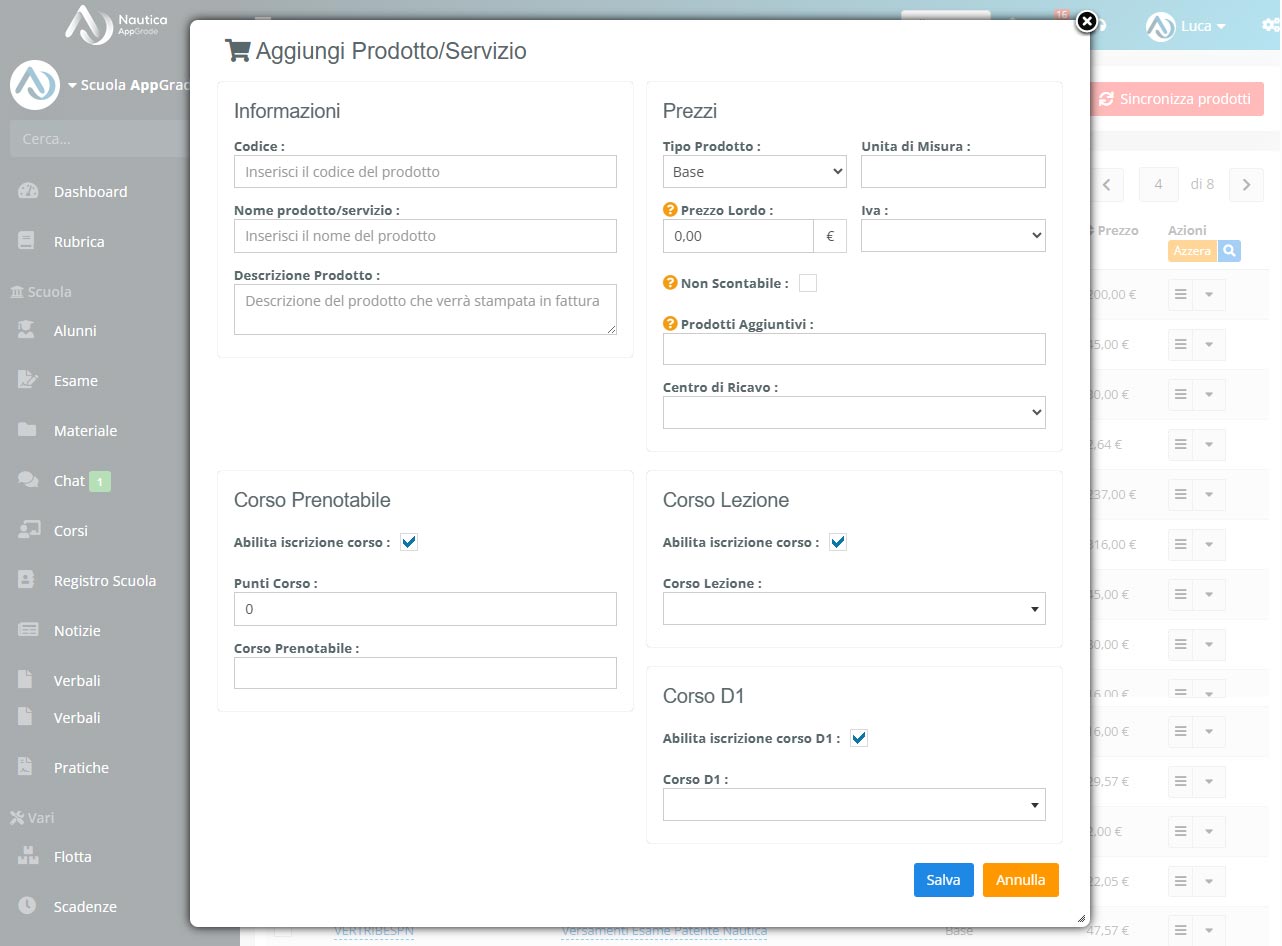Click the Codice input field
This screenshot has height=946, width=1282.
click(x=425, y=172)
